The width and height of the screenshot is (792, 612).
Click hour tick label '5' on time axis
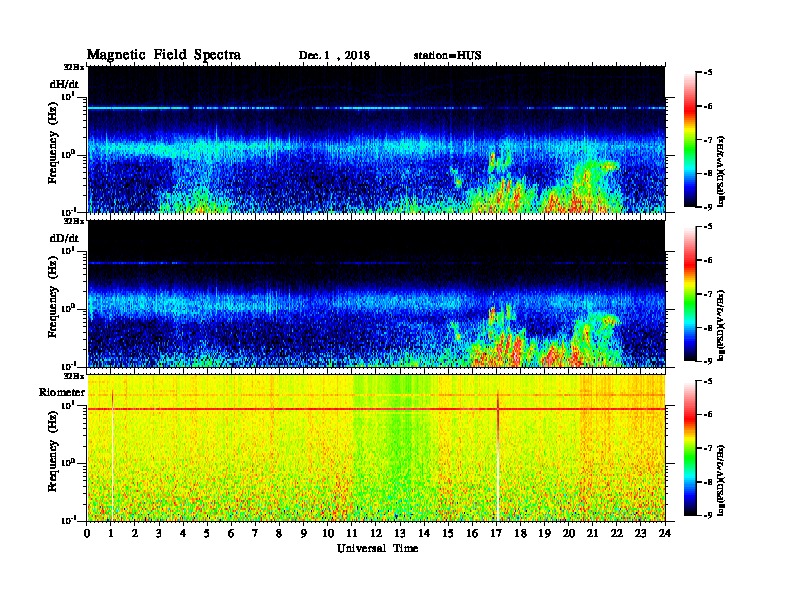click(207, 534)
